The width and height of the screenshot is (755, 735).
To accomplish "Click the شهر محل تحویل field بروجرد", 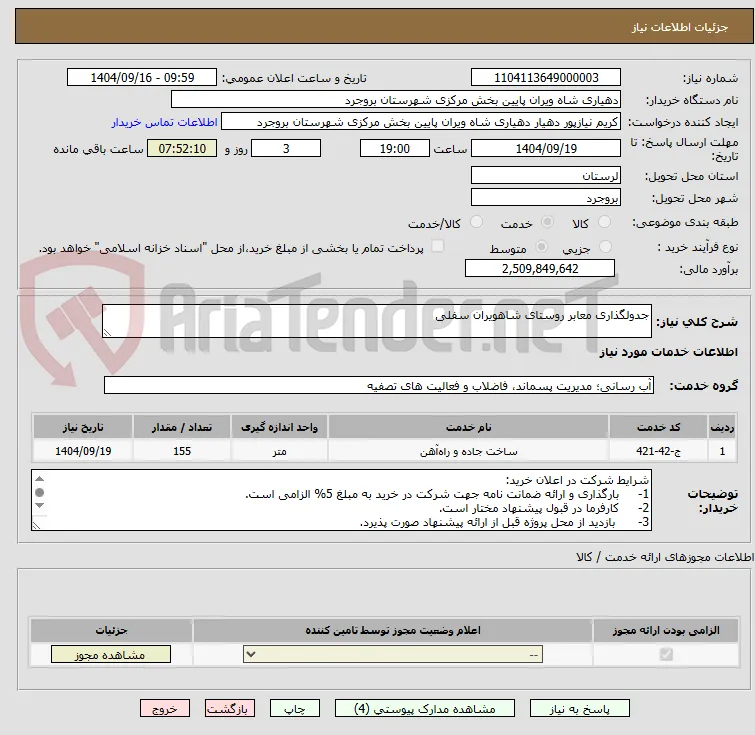I will (x=546, y=197).
